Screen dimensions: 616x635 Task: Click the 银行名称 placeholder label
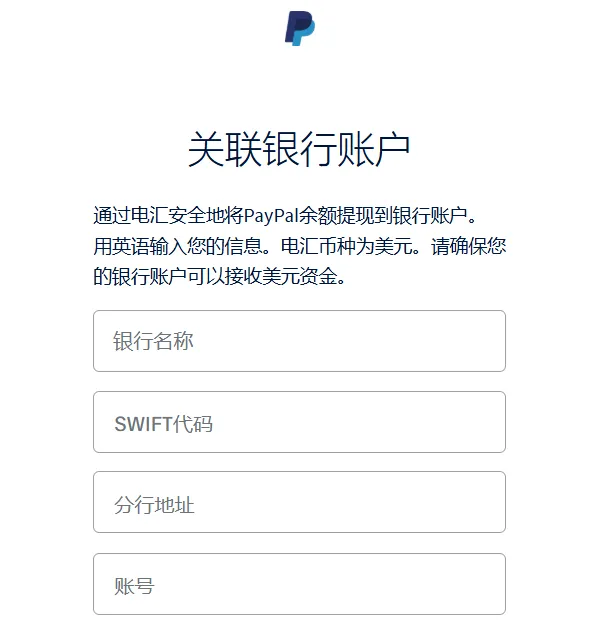click(x=153, y=341)
